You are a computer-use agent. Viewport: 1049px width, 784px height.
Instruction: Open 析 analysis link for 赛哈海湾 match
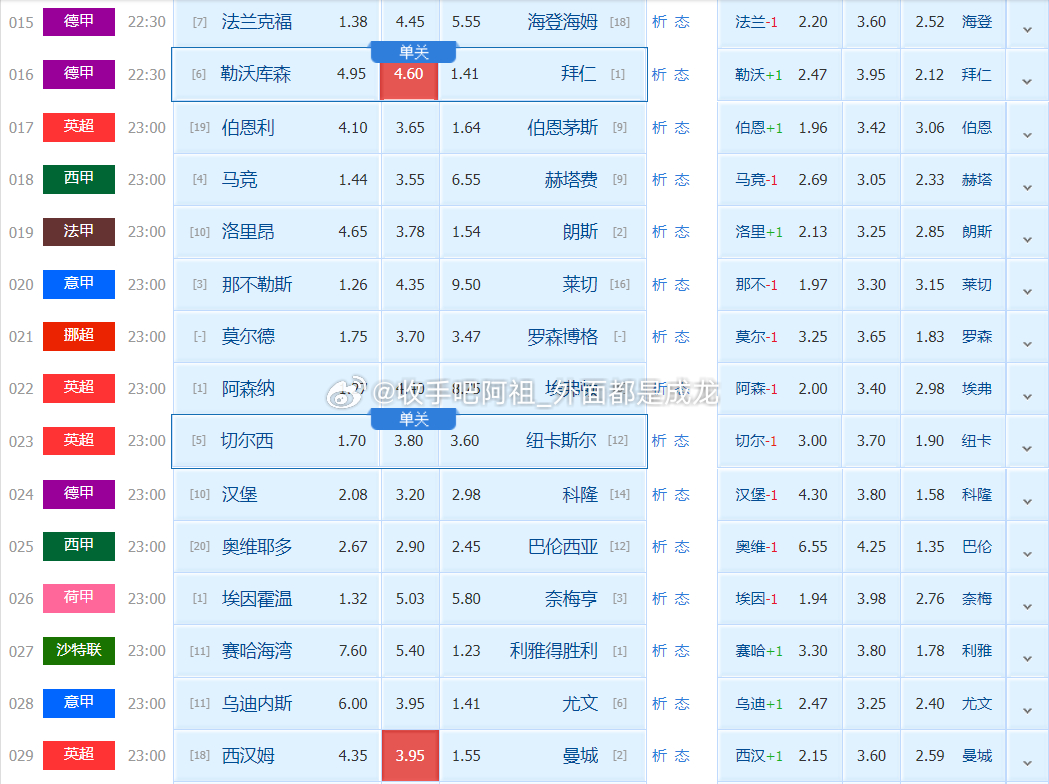pos(660,650)
